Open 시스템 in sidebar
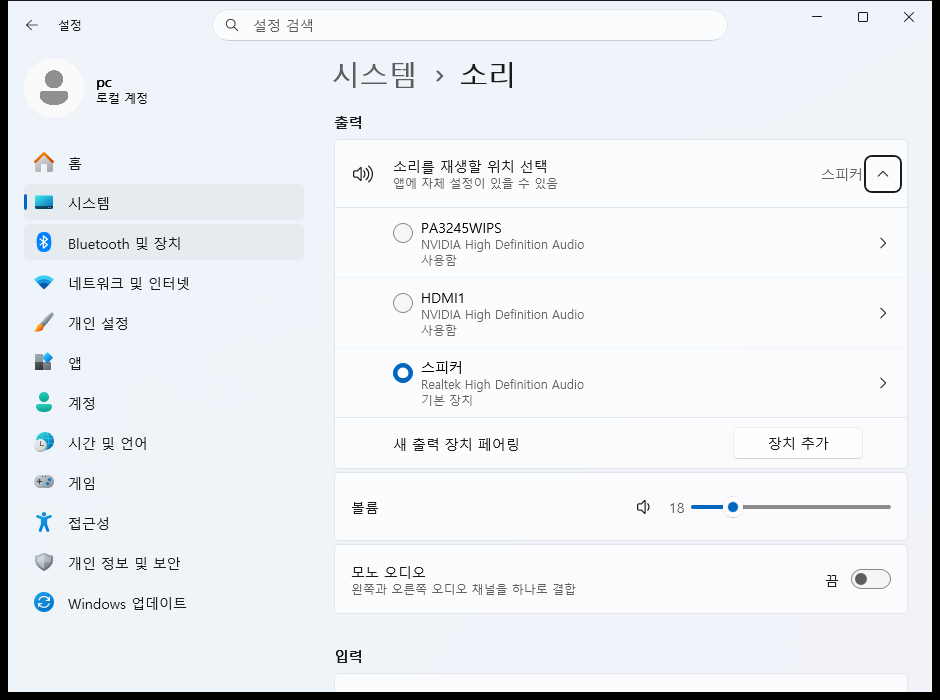 164,203
